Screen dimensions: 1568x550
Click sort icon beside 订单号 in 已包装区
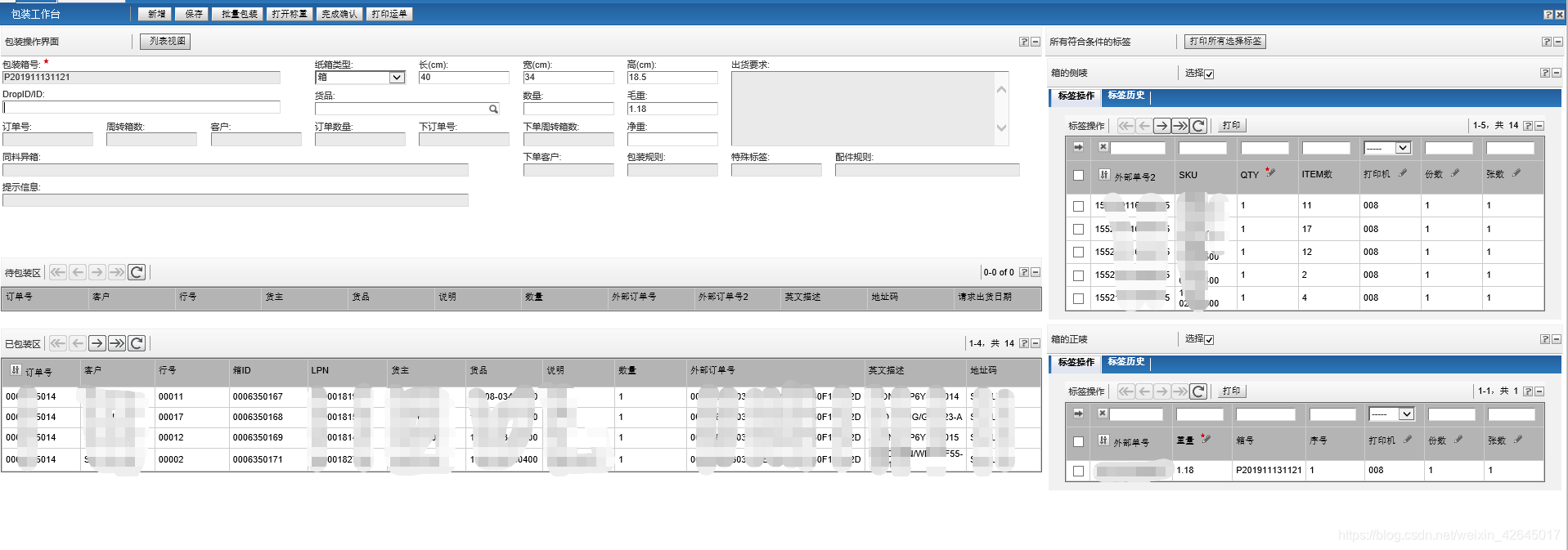16,370
